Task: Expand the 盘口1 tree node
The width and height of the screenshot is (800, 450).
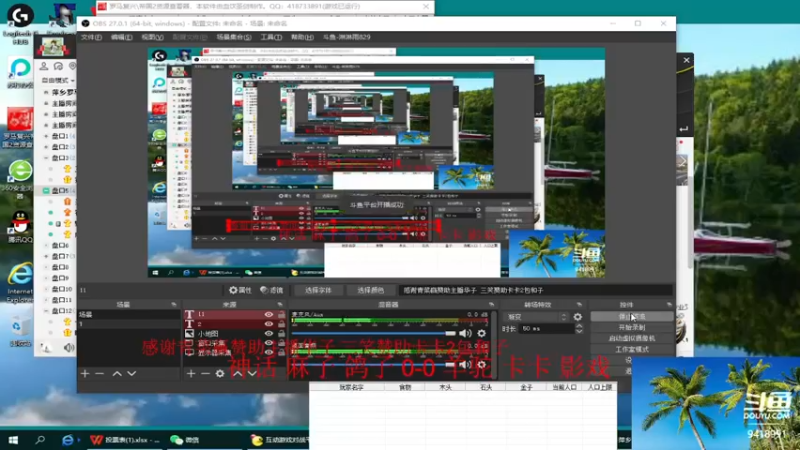Action: [46, 136]
